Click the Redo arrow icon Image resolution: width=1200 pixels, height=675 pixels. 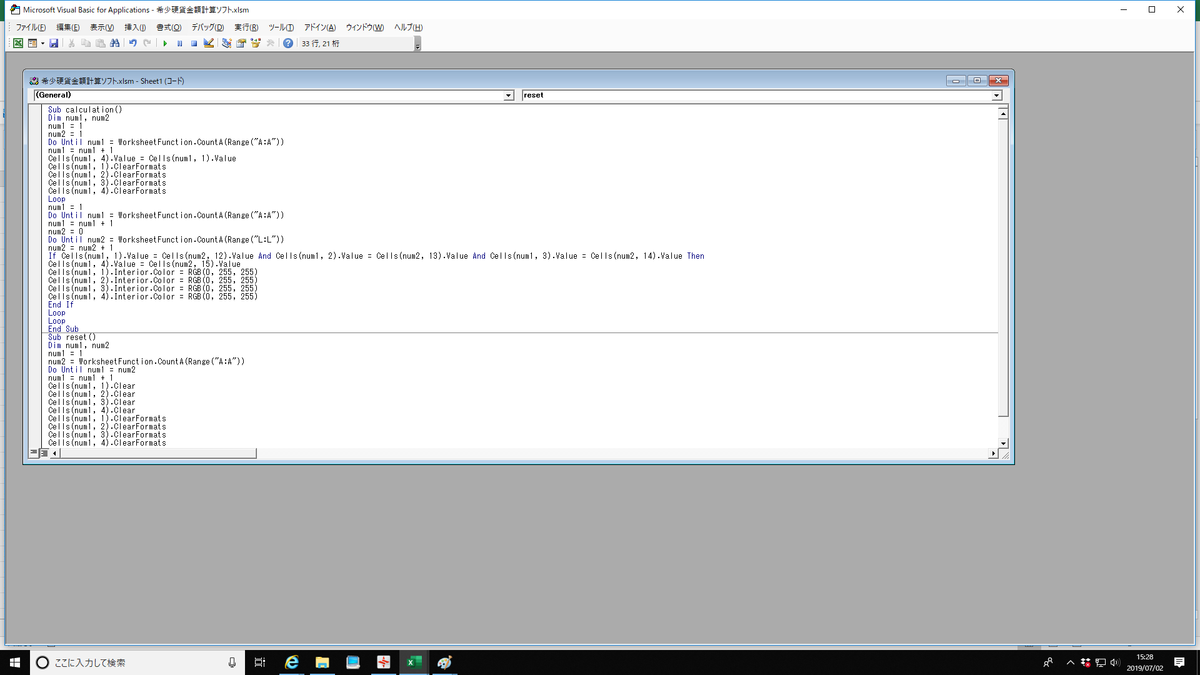pos(147,43)
